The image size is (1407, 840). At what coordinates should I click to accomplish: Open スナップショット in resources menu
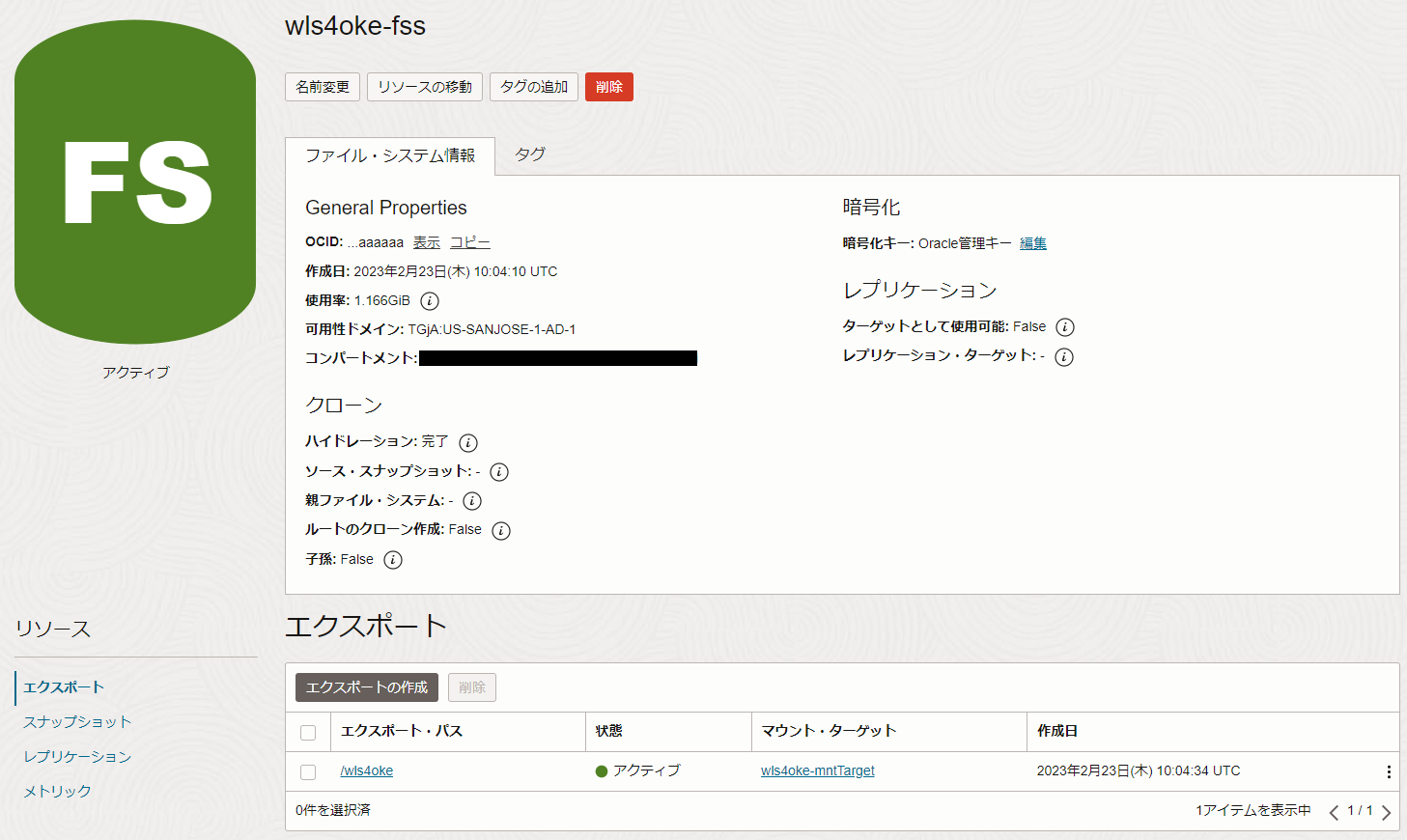coord(77,722)
